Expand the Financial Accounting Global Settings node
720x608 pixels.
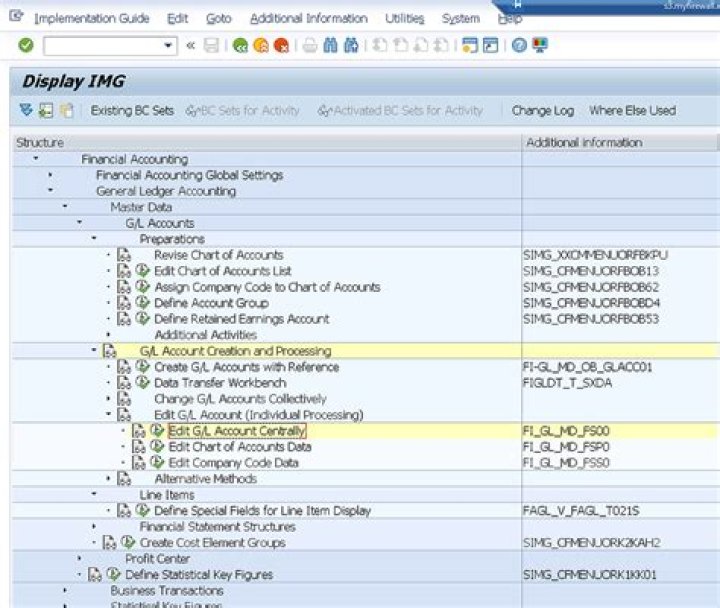[51, 175]
